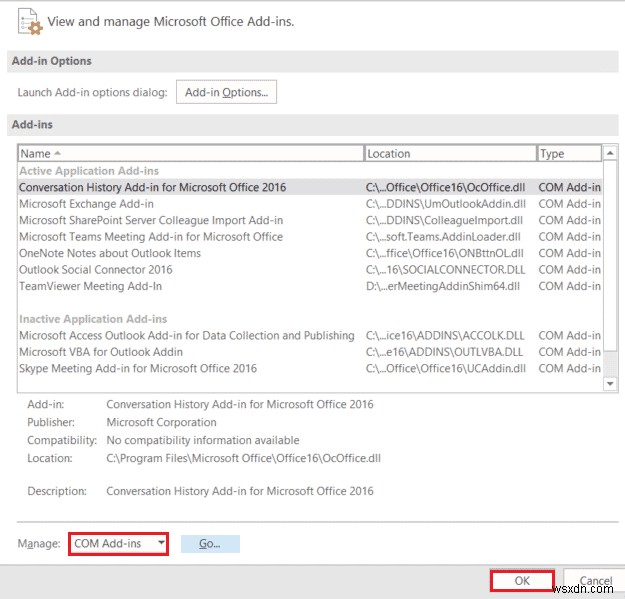Click the add-ins gear document icon
This screenshot has height=599, width=625.
[30, 22]
